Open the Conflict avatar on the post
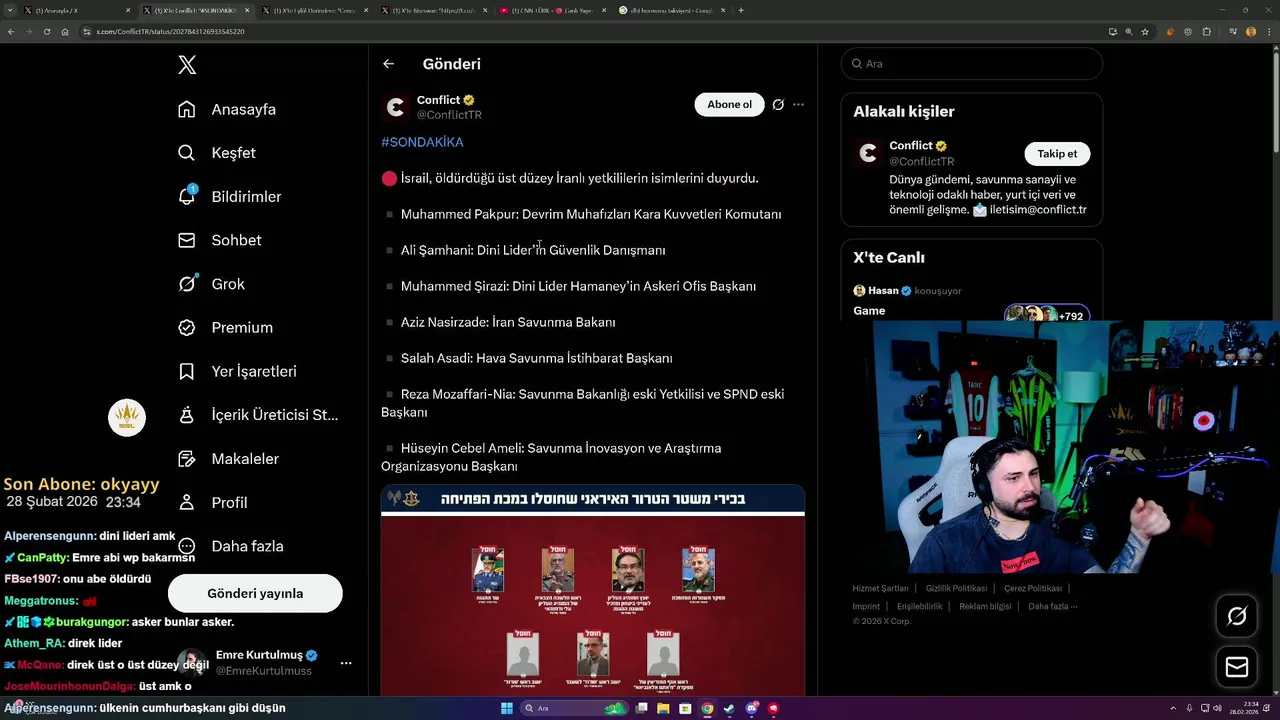The width and height of the screenshot is (1280, 720). pos(396,107)
